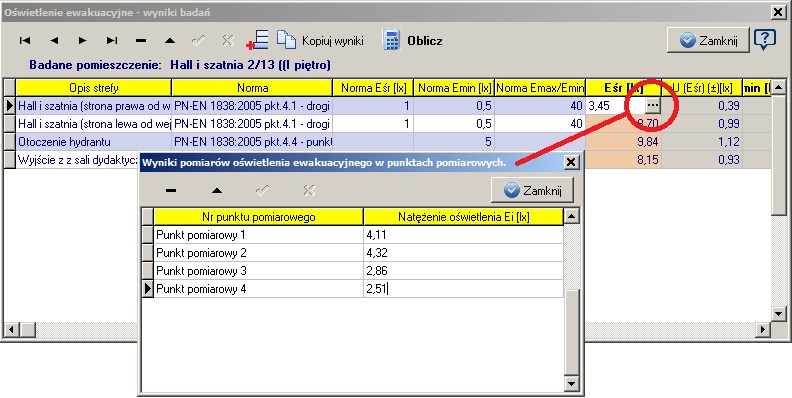Click Norma column header

click(x=253, y=88)
